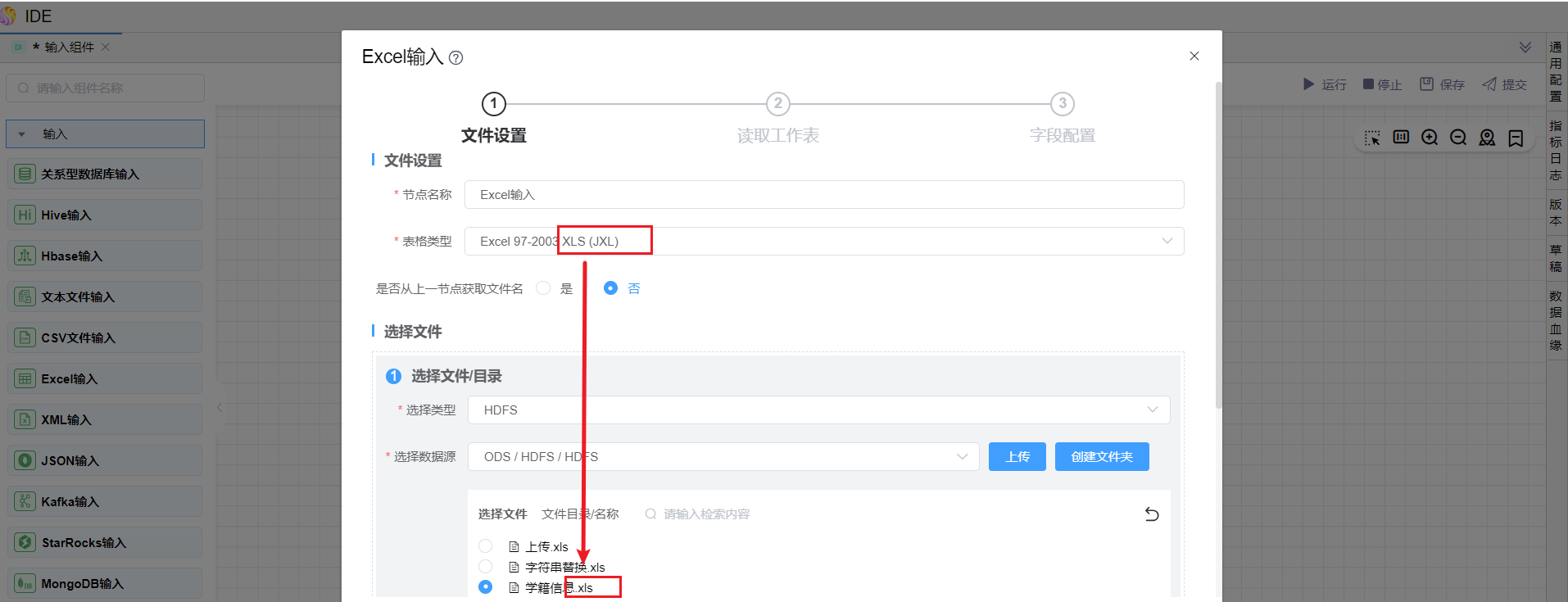Open the 表格类型 dropdown
1568x602 pixels.
point(823,242)
